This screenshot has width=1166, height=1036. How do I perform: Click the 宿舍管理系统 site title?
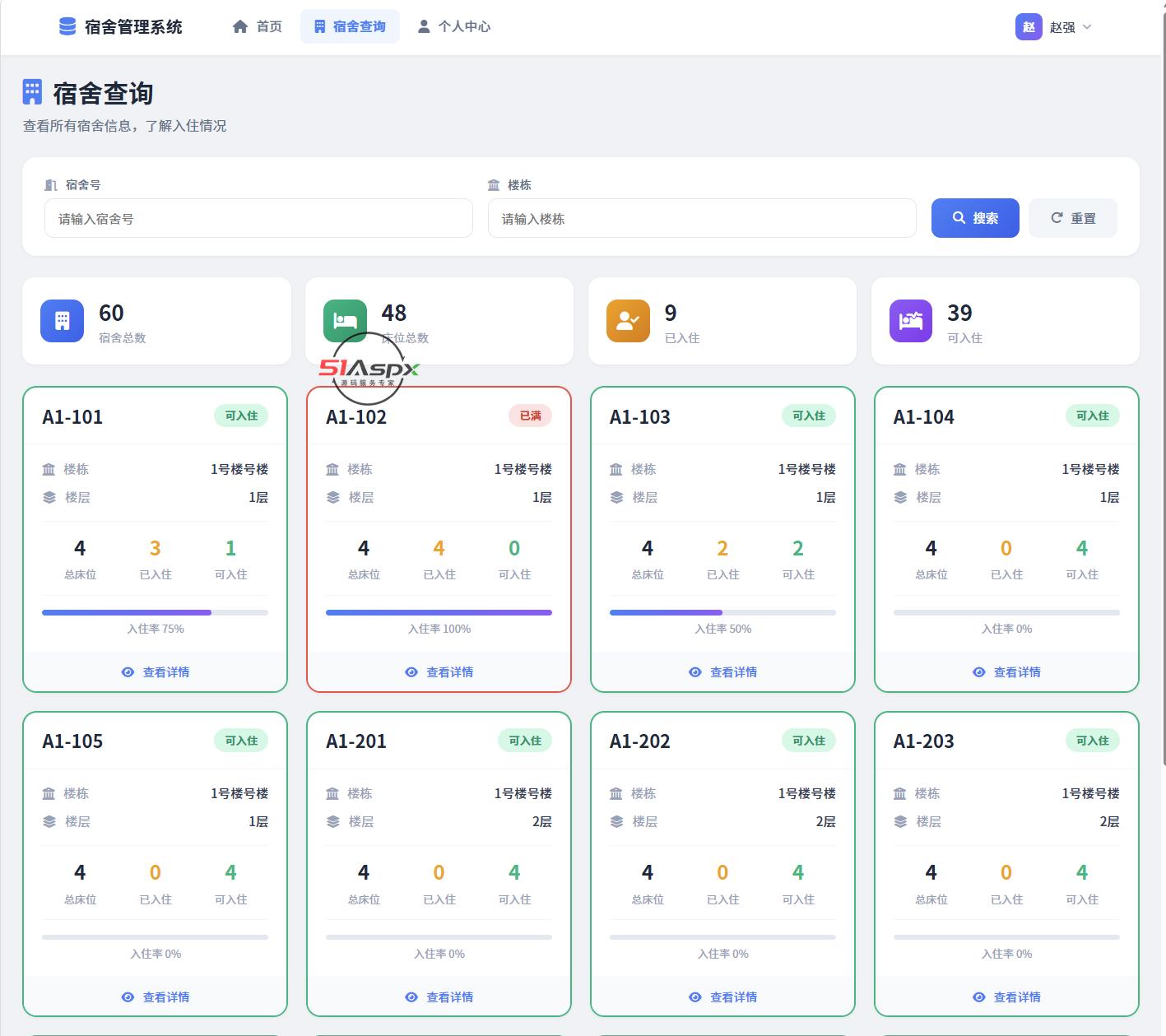pyautogui.click(x=133, y=26)
